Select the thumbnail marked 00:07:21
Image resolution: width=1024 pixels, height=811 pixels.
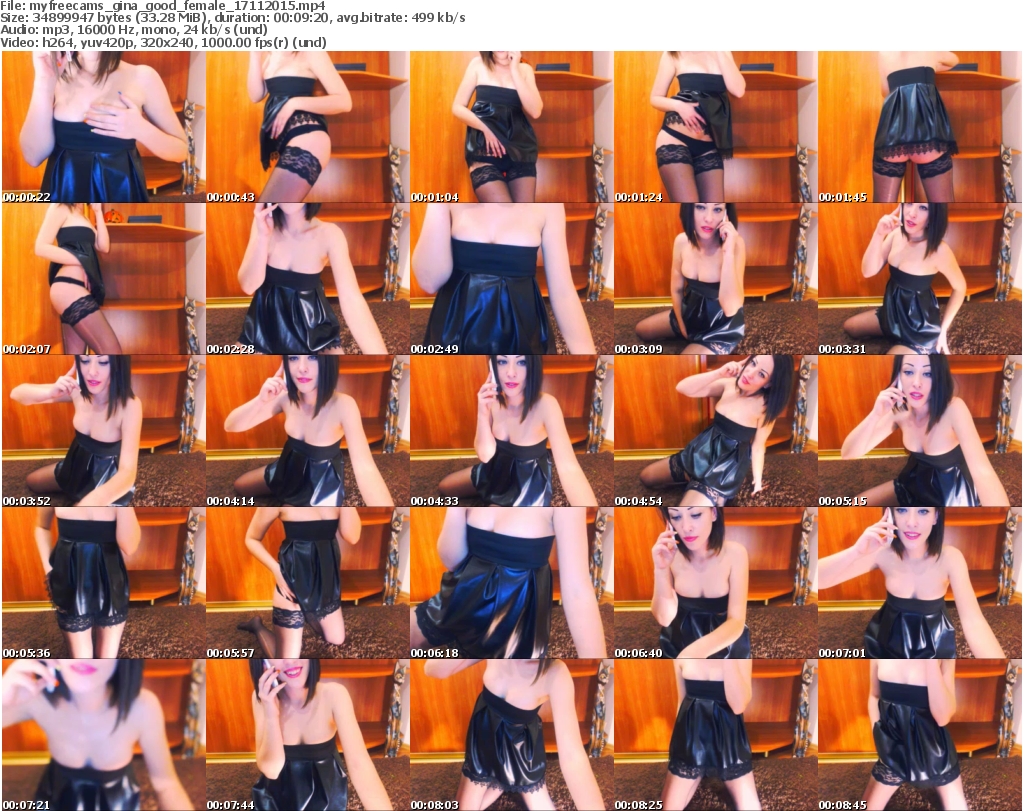[103, 735]
